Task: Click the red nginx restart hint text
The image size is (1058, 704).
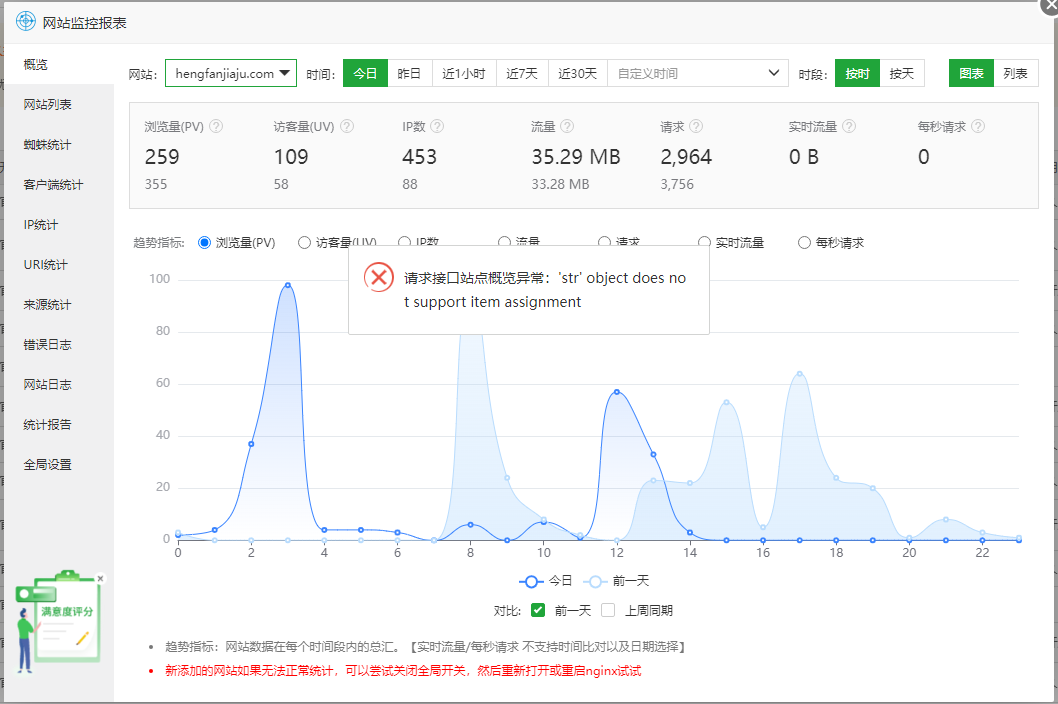Action: (x=403, y=671)
